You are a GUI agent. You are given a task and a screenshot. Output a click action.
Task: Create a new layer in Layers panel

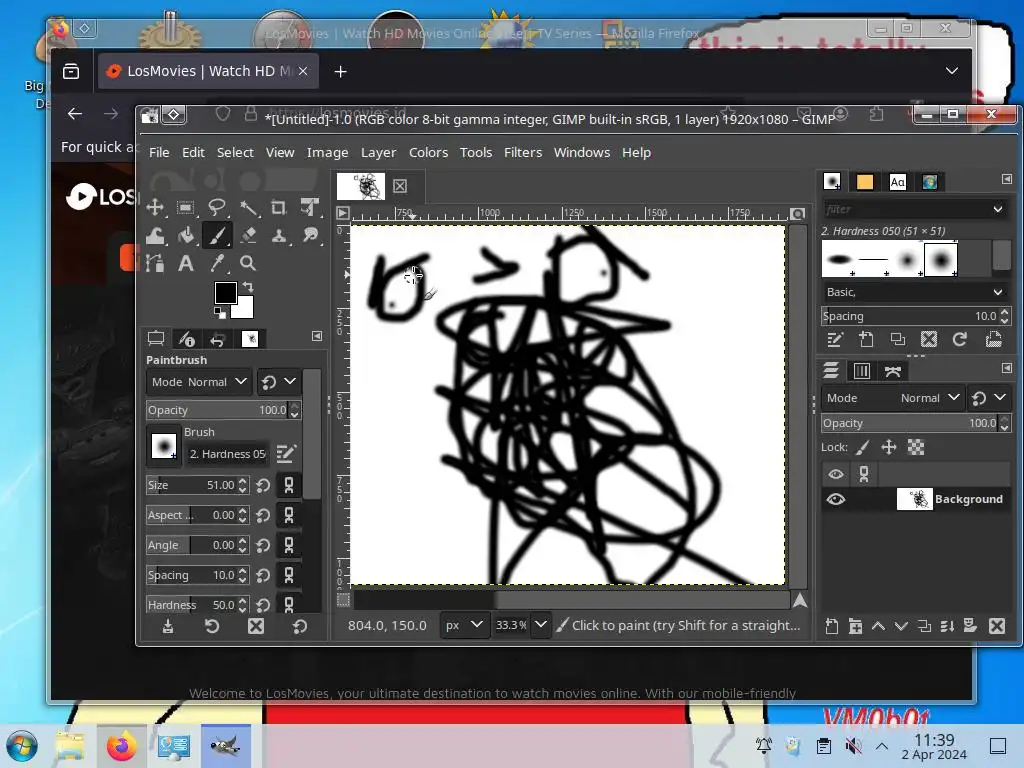832,626
